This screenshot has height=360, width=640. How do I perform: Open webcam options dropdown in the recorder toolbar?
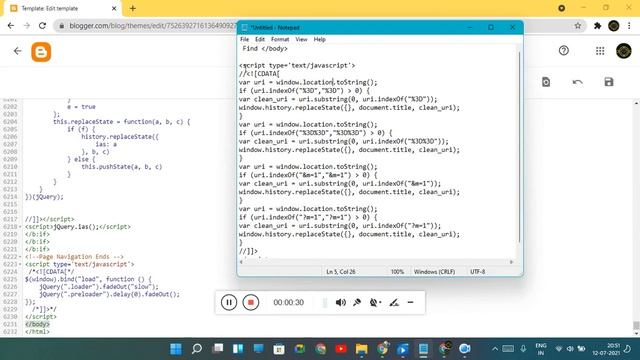pos(375,302)
